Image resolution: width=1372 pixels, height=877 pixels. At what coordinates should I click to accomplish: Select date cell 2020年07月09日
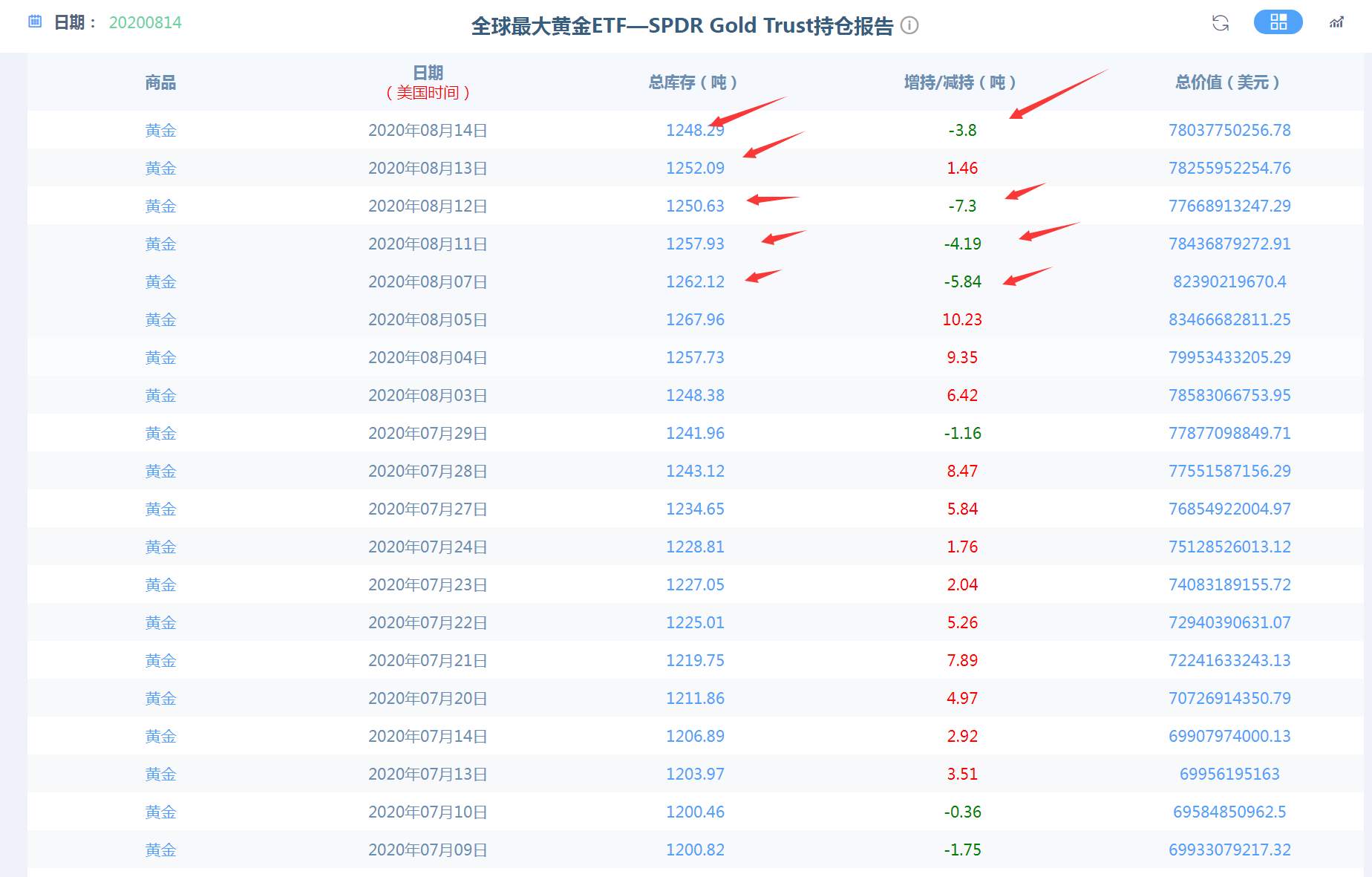[x=428, y=850]
